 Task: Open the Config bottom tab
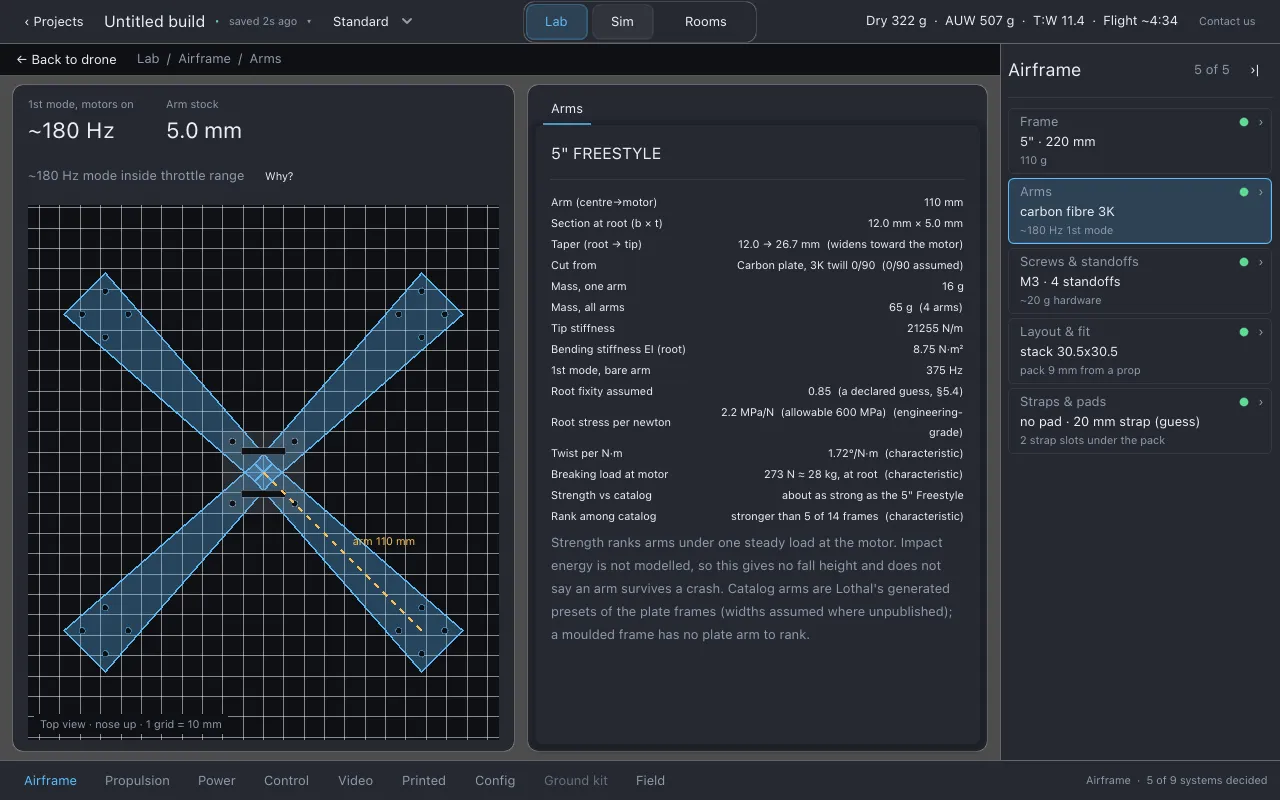[495, 781]
